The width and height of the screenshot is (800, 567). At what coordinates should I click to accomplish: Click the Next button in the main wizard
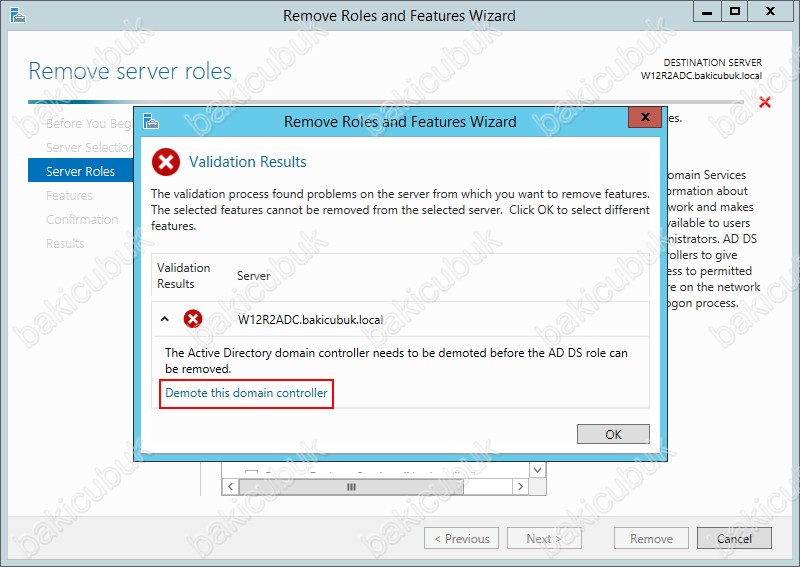click(x=544, y=538)
